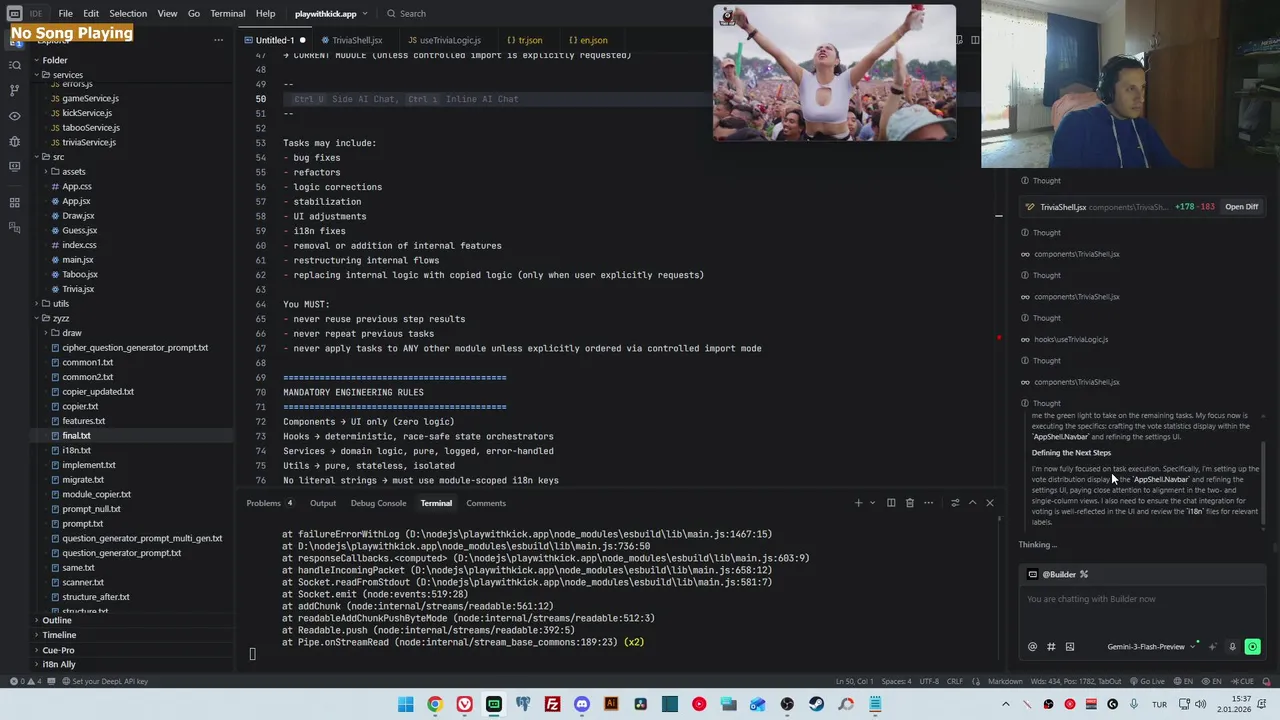
Task: Toggle CUE status bar item
Action: (1242, 682)
